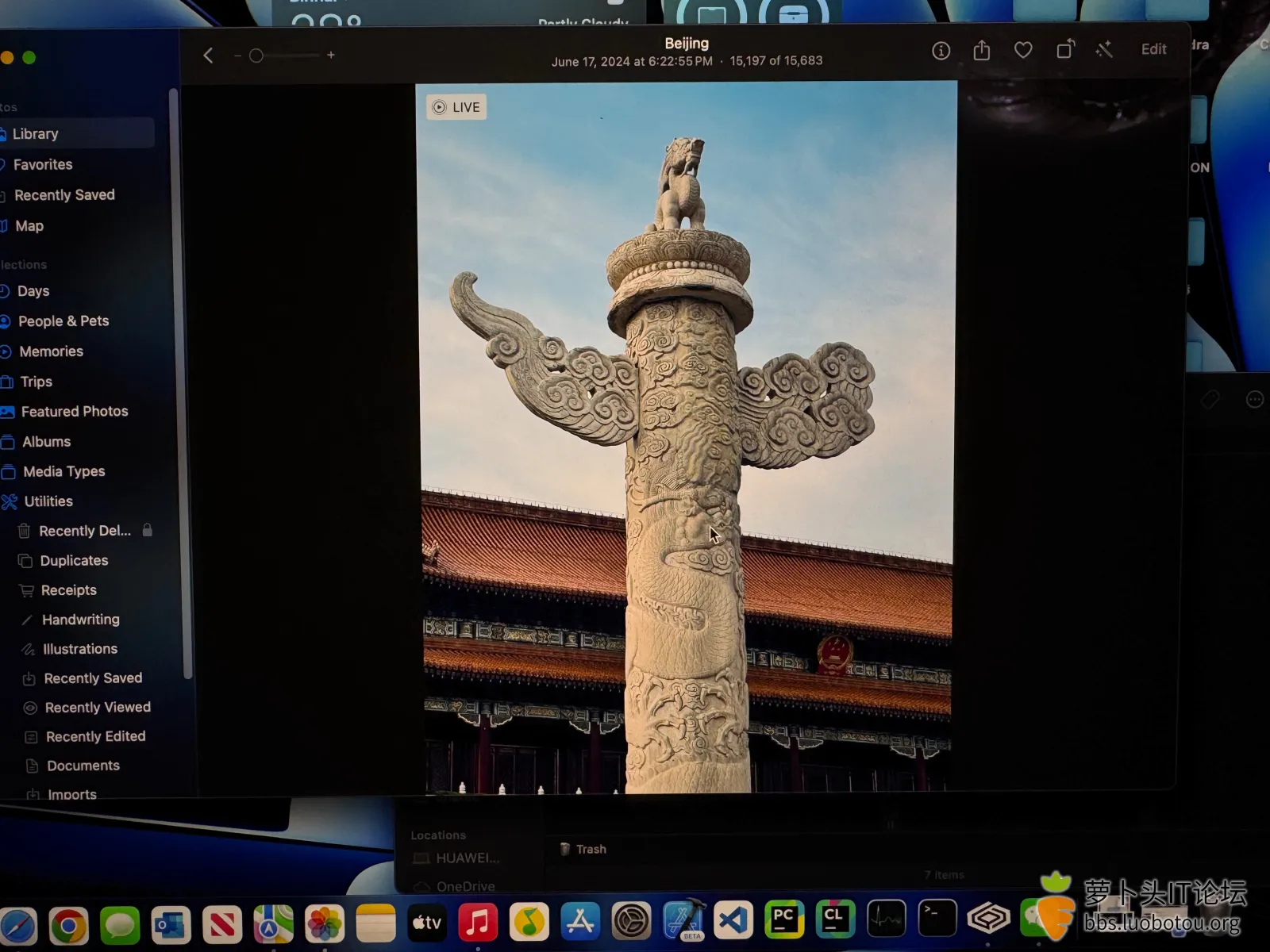This screenshot has width=1270, height=952.
Task: Click the LIVE photo badge
Action: pyautogui.click(x=456, y=107)
